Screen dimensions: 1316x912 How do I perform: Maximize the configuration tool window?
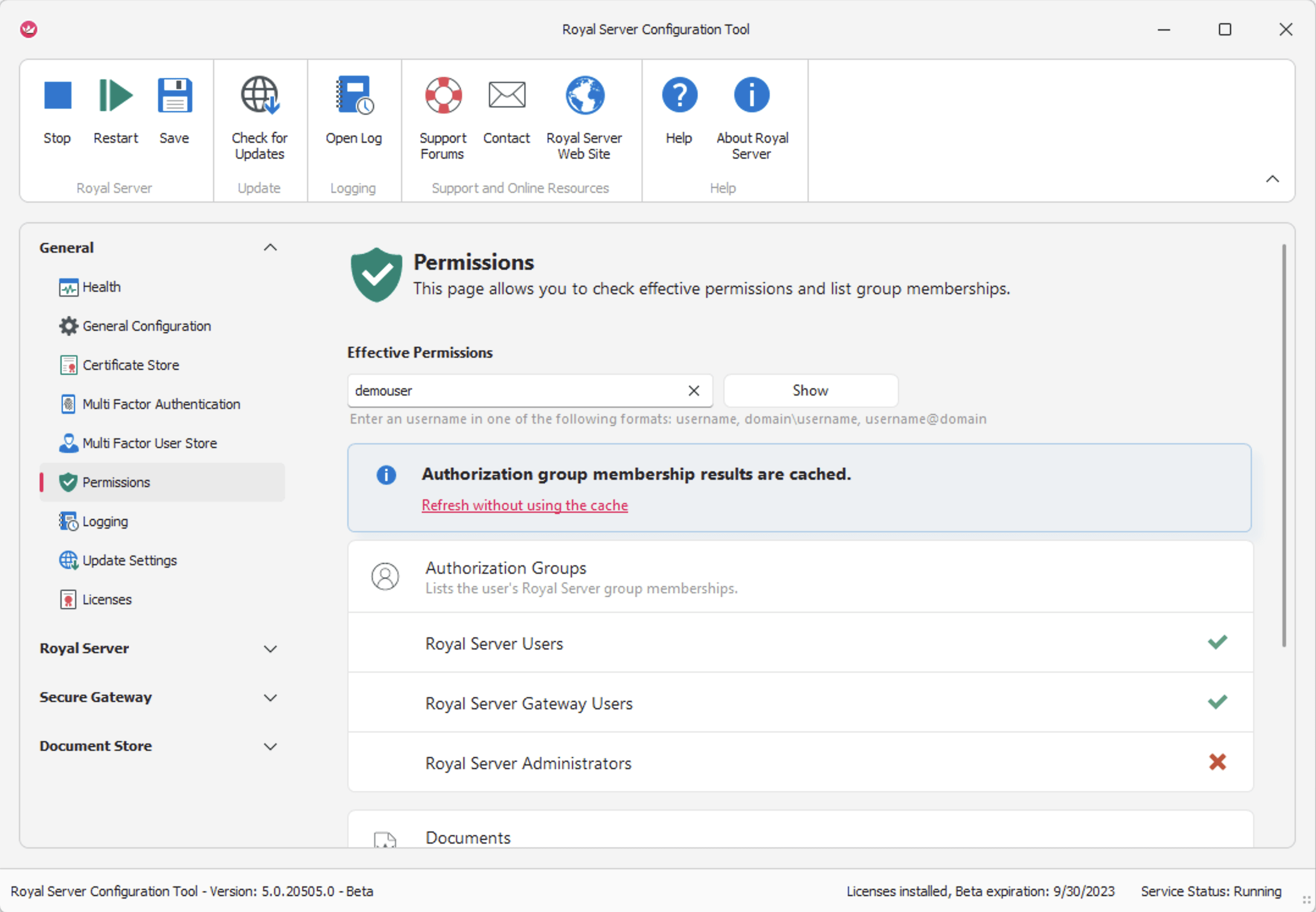tap(1224, 29)
